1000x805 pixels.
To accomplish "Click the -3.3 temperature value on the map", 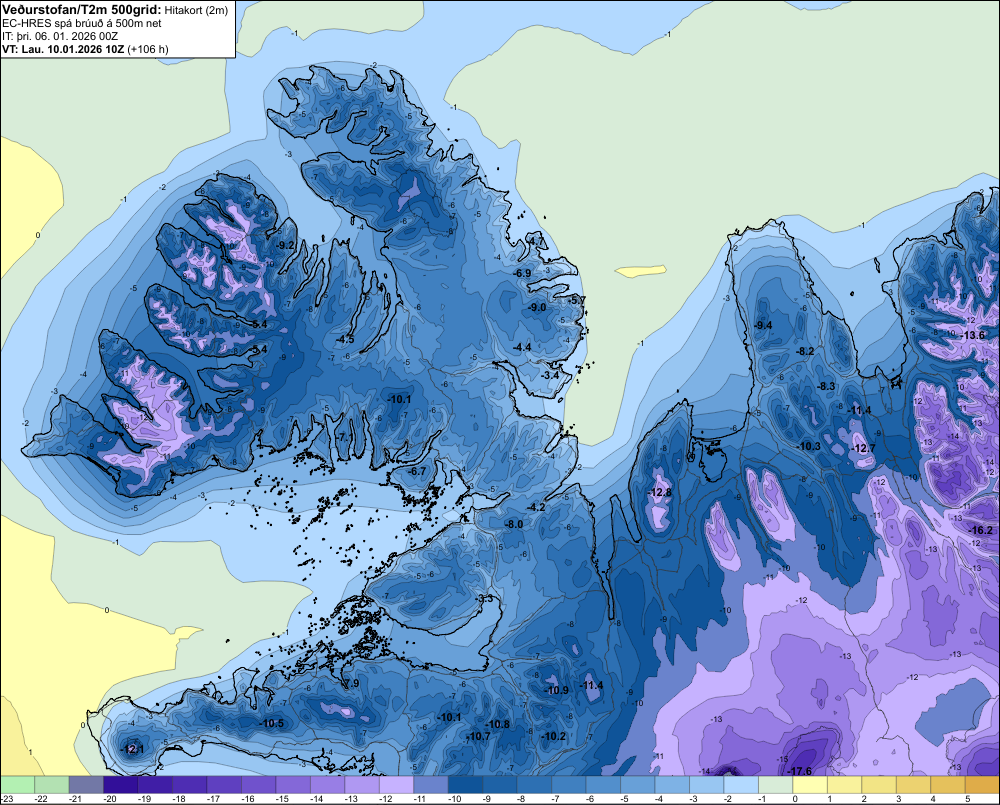I will 485,598.
